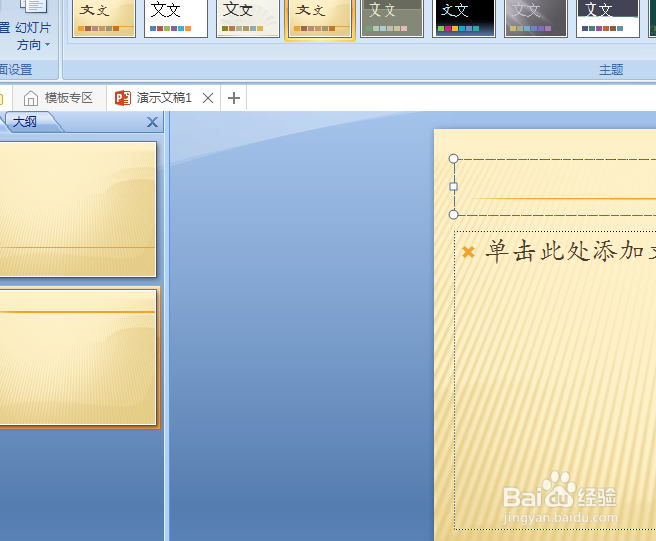Select the second slide thumbnail
This screenshot has width=656, height=541.
pos(78,357)
